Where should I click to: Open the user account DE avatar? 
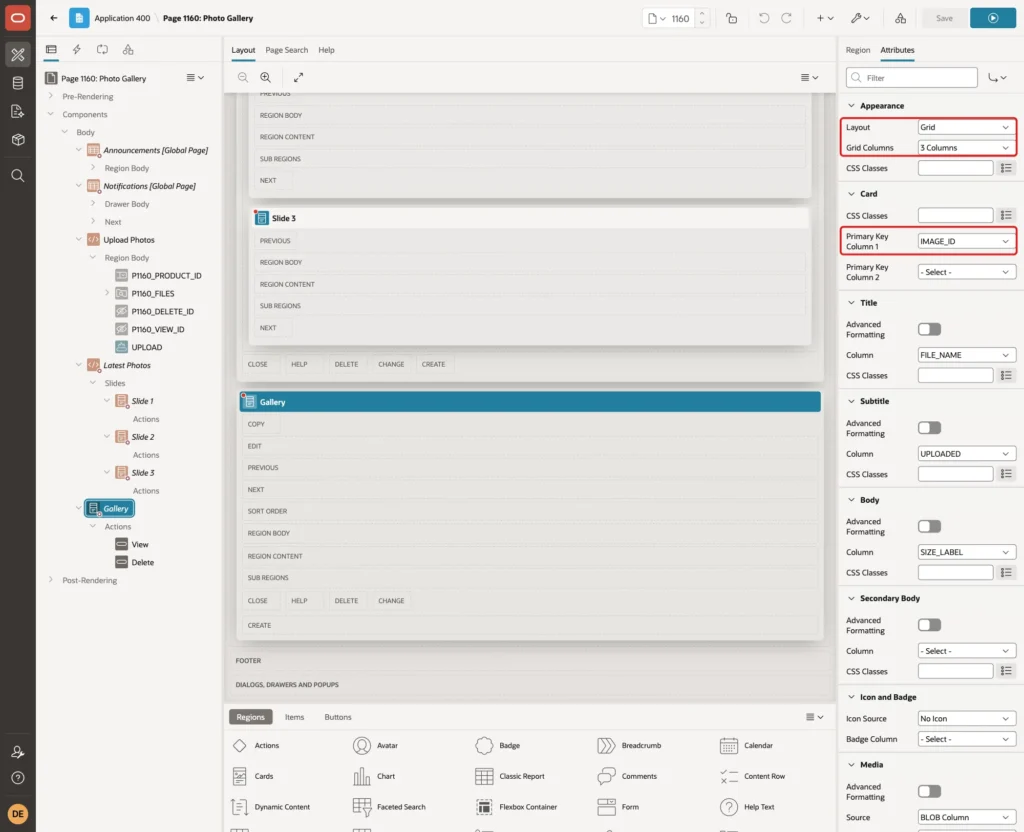[18, 814]
